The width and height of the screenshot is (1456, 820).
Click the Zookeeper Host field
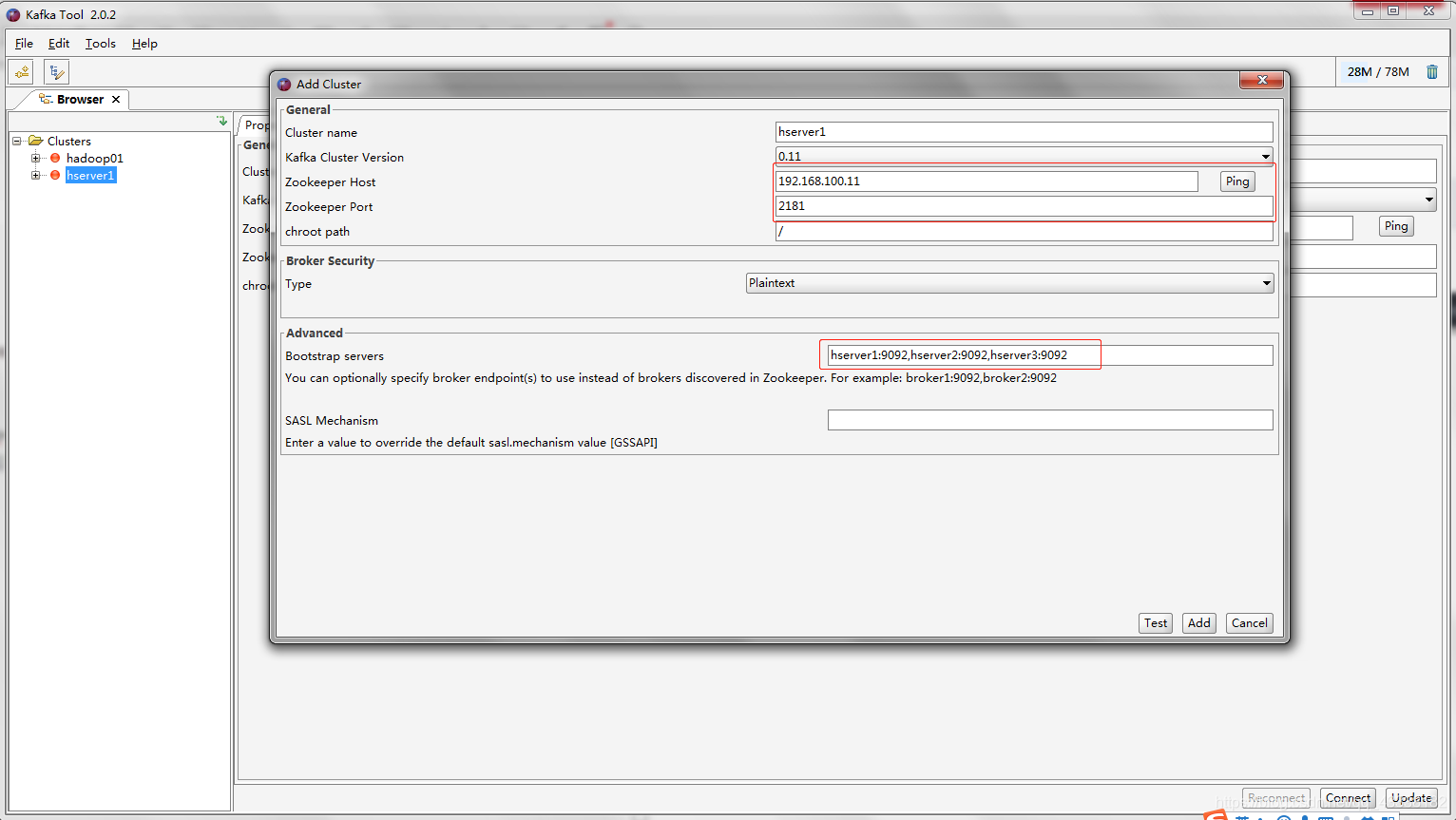[987, 181]
